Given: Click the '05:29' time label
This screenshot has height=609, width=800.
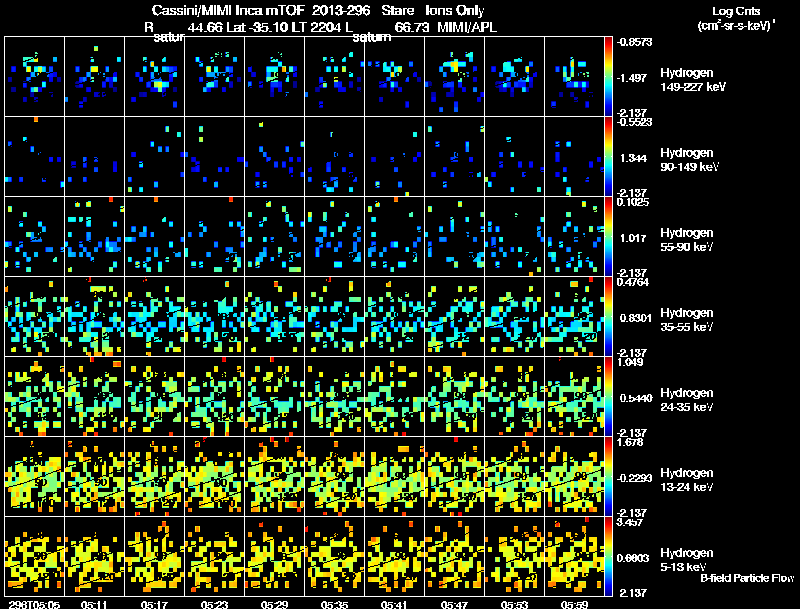Looking at the screenshot, I should [x=274, y=604].
